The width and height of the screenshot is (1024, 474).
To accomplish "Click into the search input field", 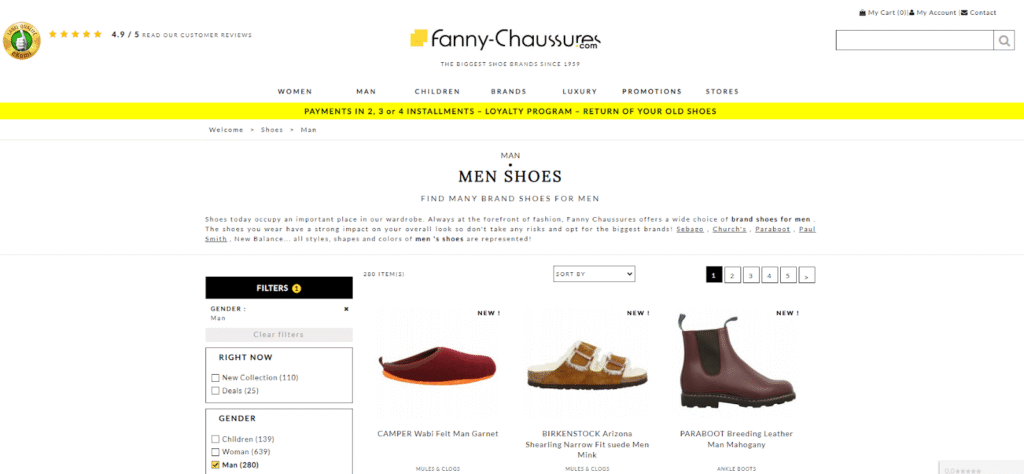I will tap(915, 40).
